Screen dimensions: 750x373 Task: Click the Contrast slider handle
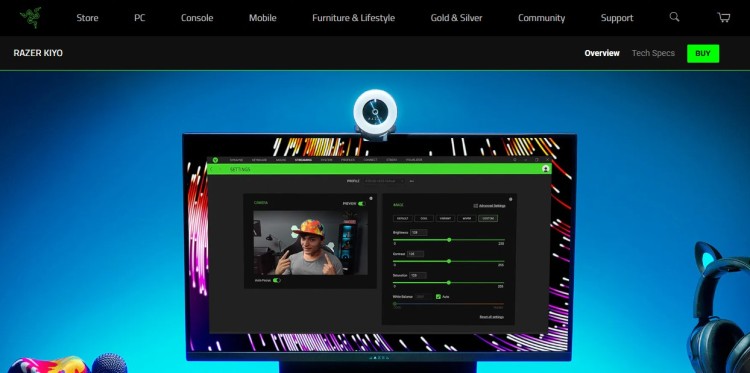point(449,261)
